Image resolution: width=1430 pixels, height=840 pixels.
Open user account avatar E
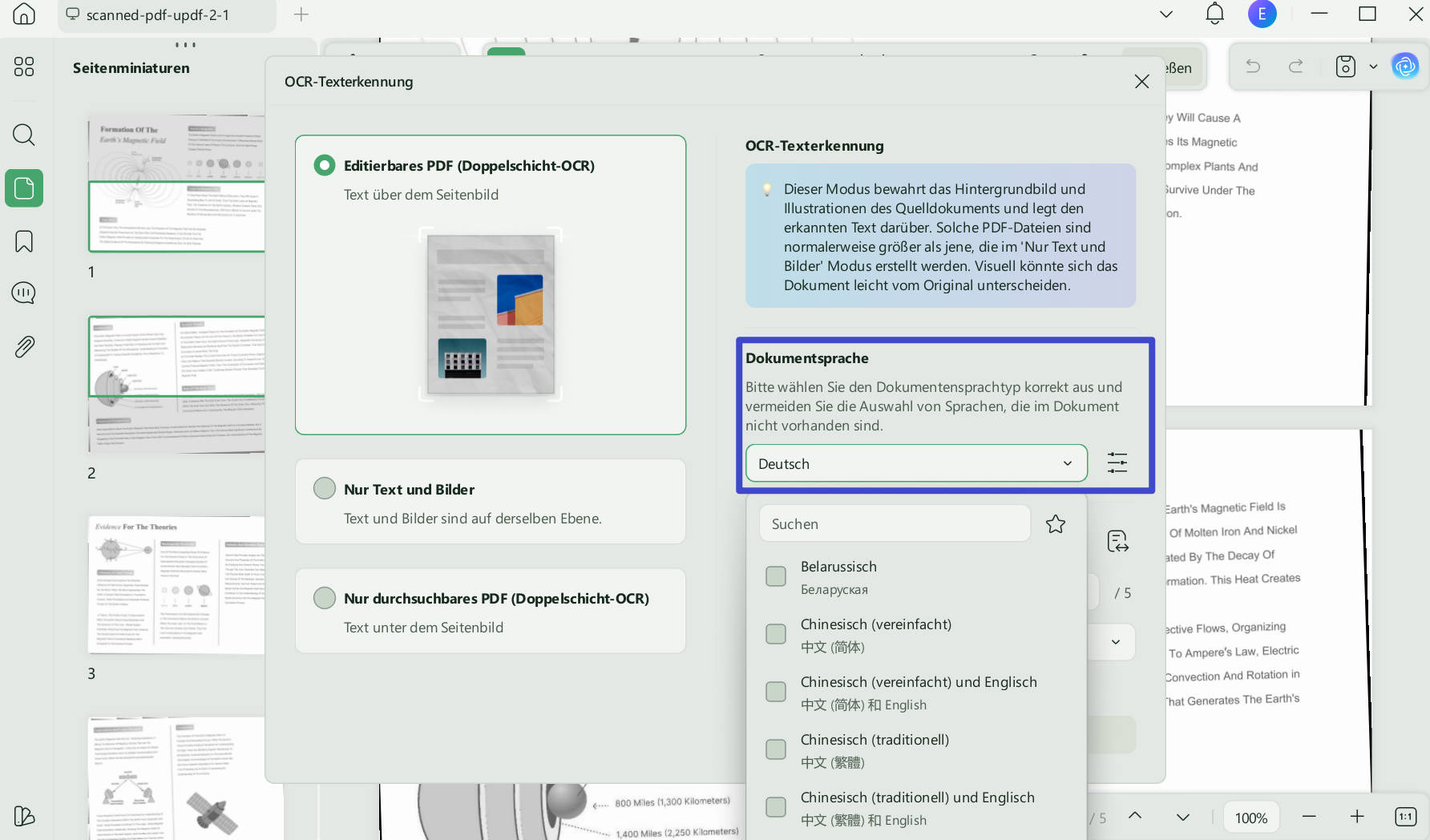coord(1262,14)
